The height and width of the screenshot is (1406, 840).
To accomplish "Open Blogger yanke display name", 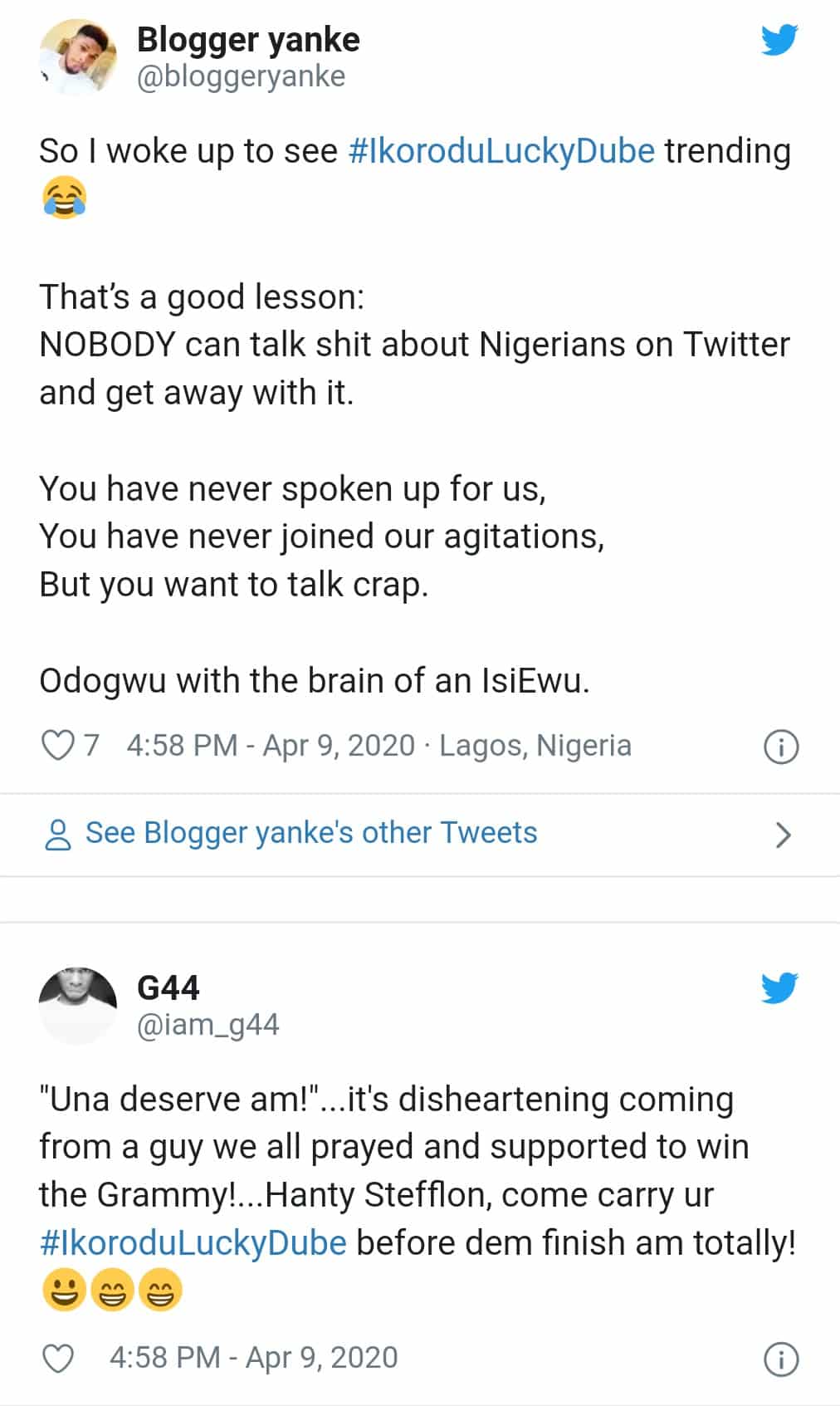I will coord(248,40).
